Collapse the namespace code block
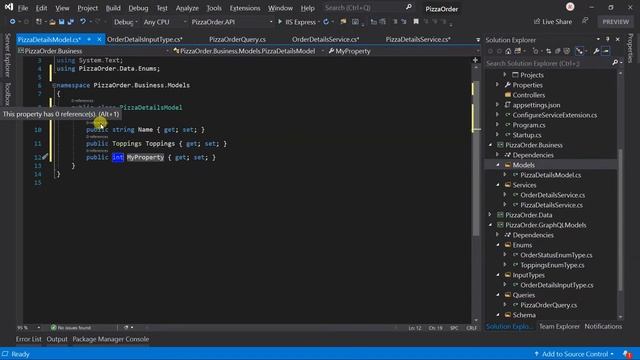 pos(54,85)
